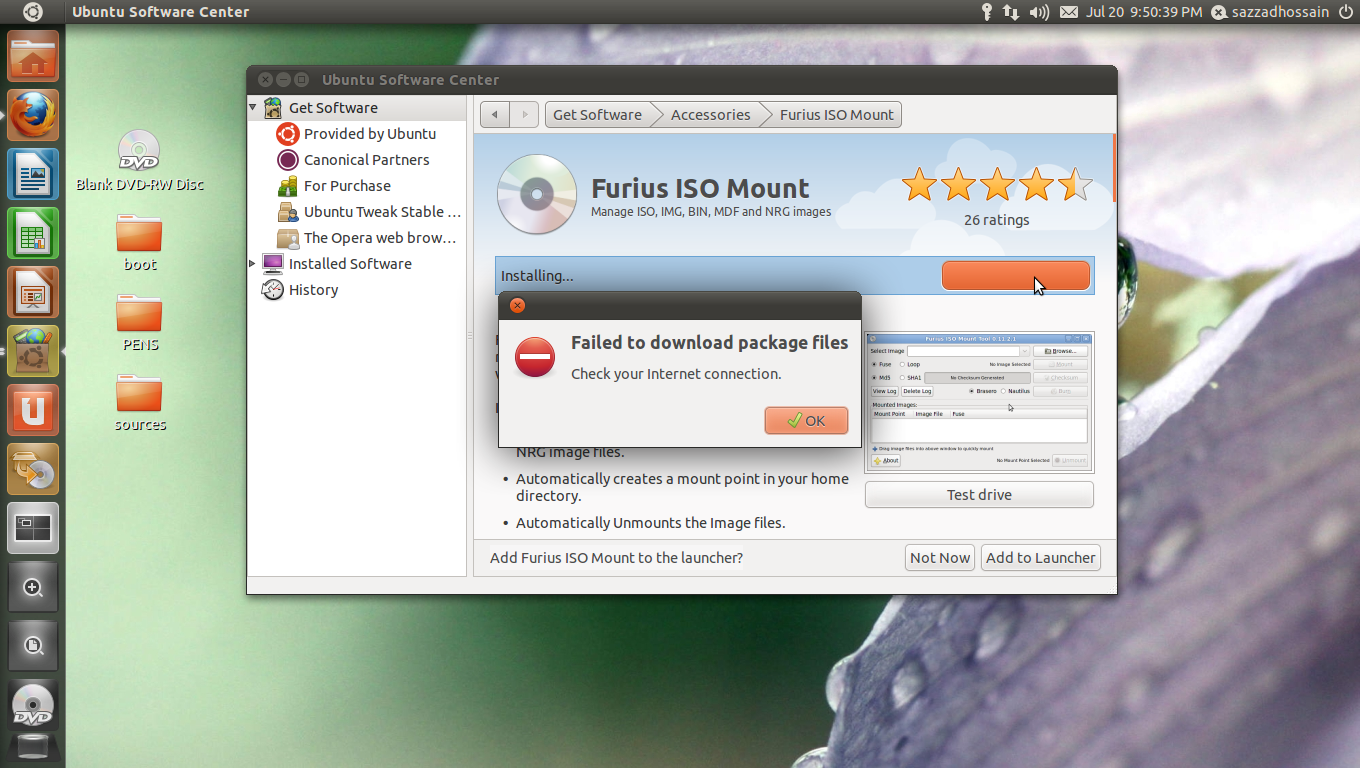The image size is (1360, 768).
Task: Launch Firefox from the Unity launcher
Action: (34, 115)
